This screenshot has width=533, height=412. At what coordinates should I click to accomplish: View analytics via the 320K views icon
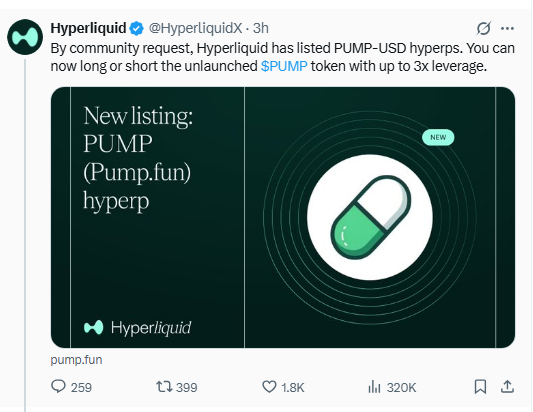(374, 387)
